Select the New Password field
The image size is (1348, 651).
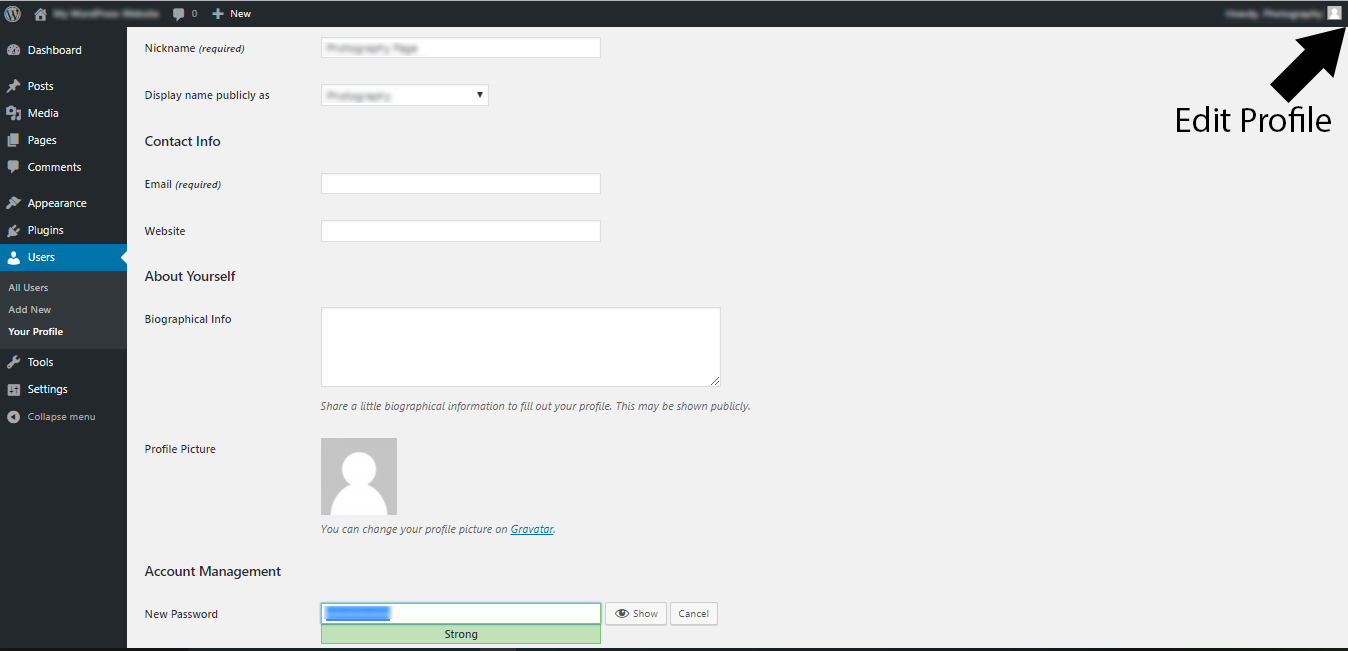461,614
